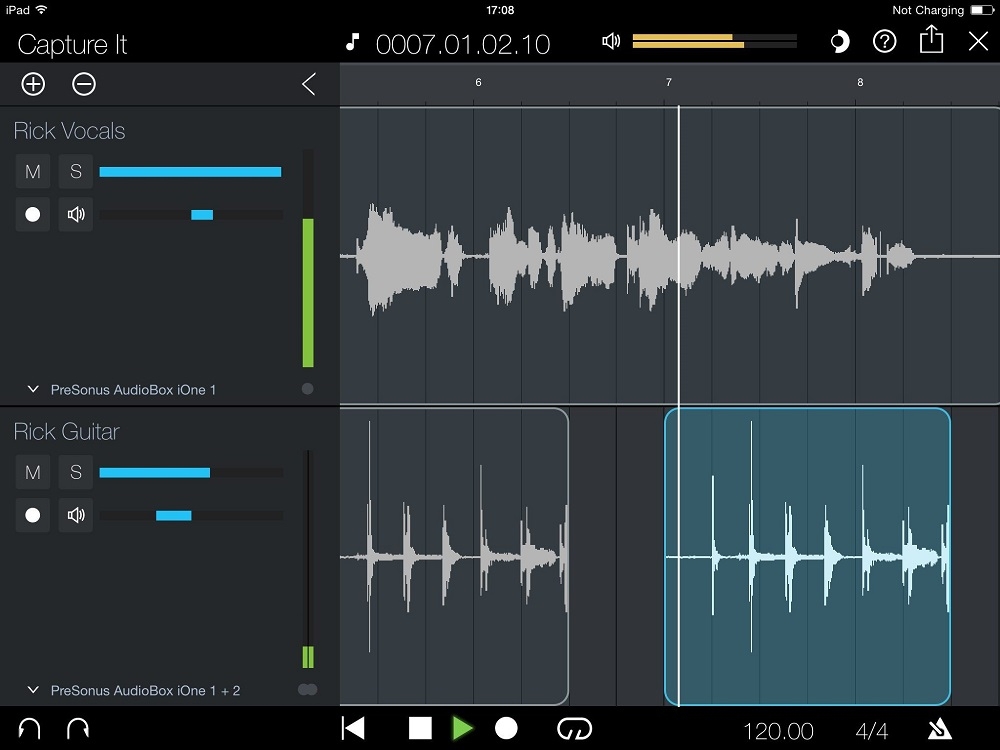1000x750 pixels.
Task: Toggle input monitoring on Rick Vocals
Action: pos(76,214)
